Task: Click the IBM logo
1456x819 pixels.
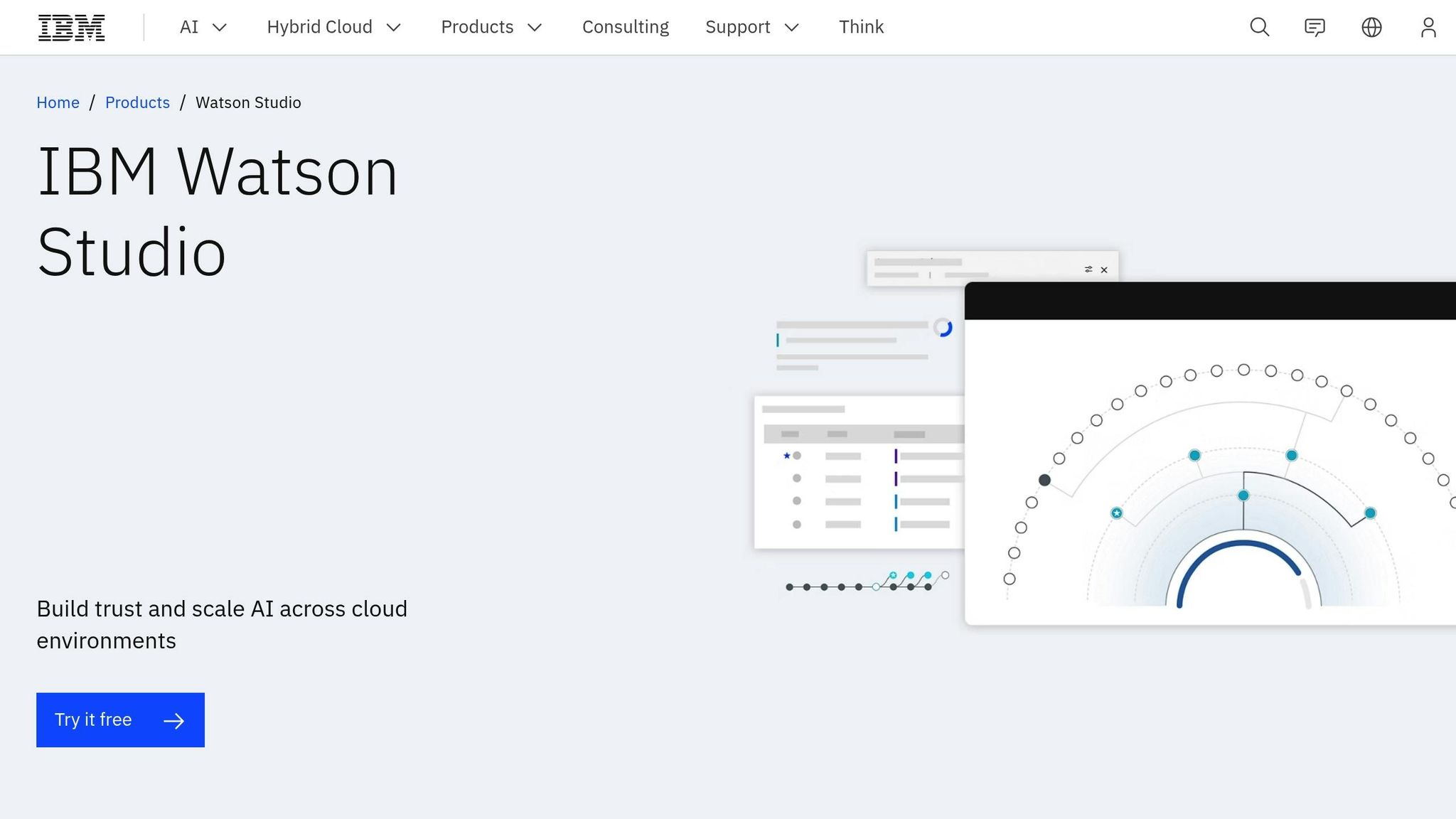Action: (70, 27)
